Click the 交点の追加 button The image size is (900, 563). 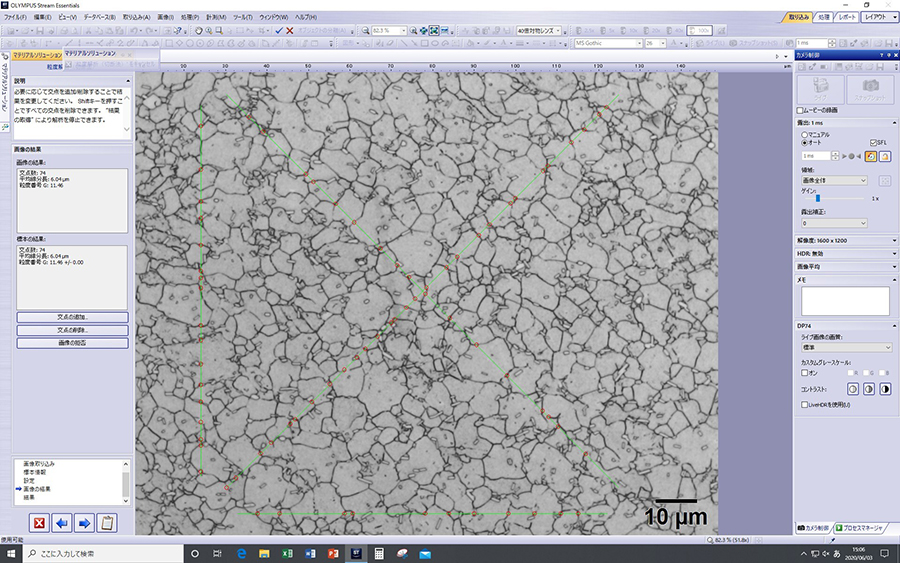[72, 317]
